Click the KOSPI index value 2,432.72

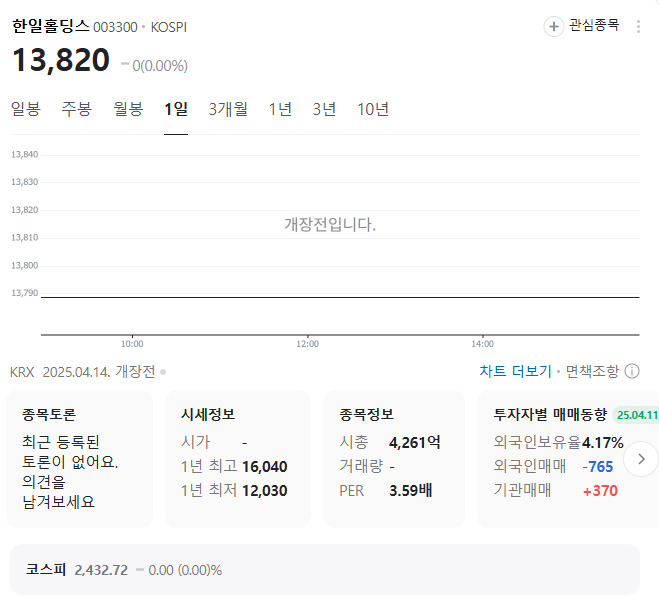tap(101, 570)
